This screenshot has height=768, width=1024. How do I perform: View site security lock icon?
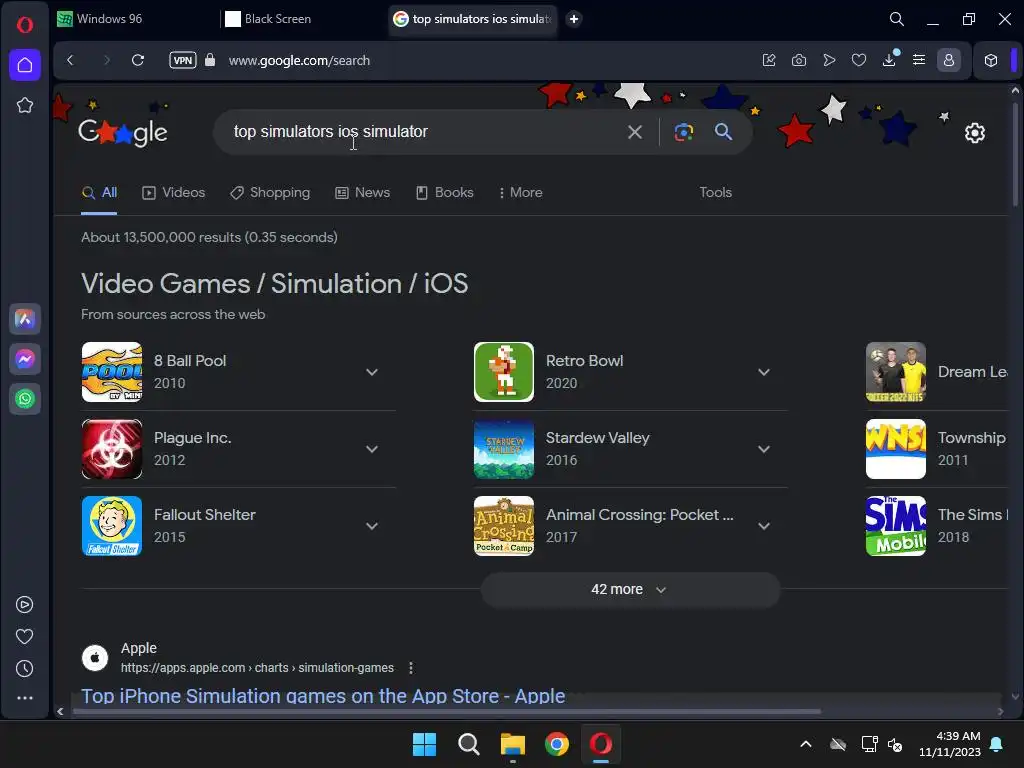210,60
